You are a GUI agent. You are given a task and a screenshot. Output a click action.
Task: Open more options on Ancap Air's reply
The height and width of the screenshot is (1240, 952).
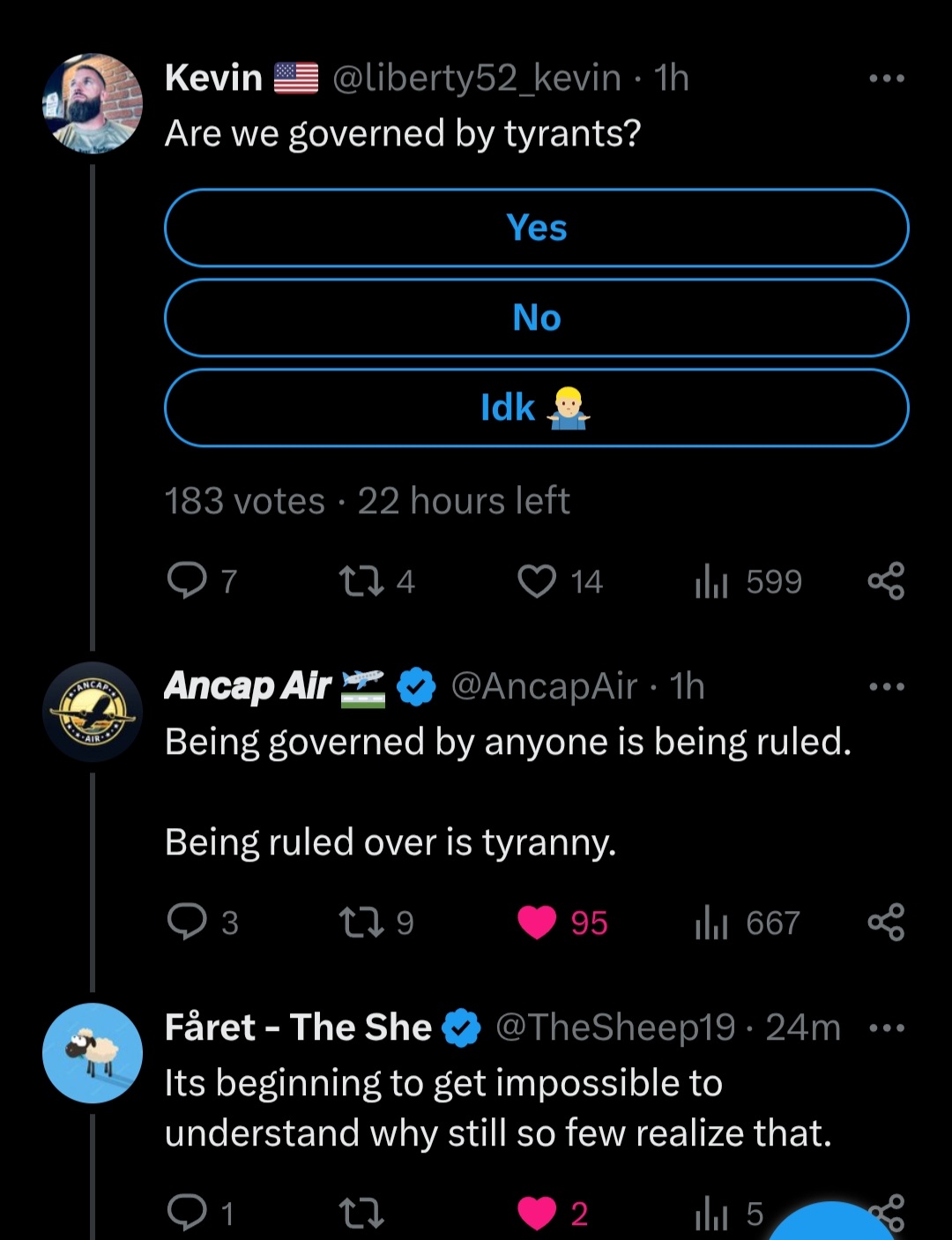tap(886, 687)
